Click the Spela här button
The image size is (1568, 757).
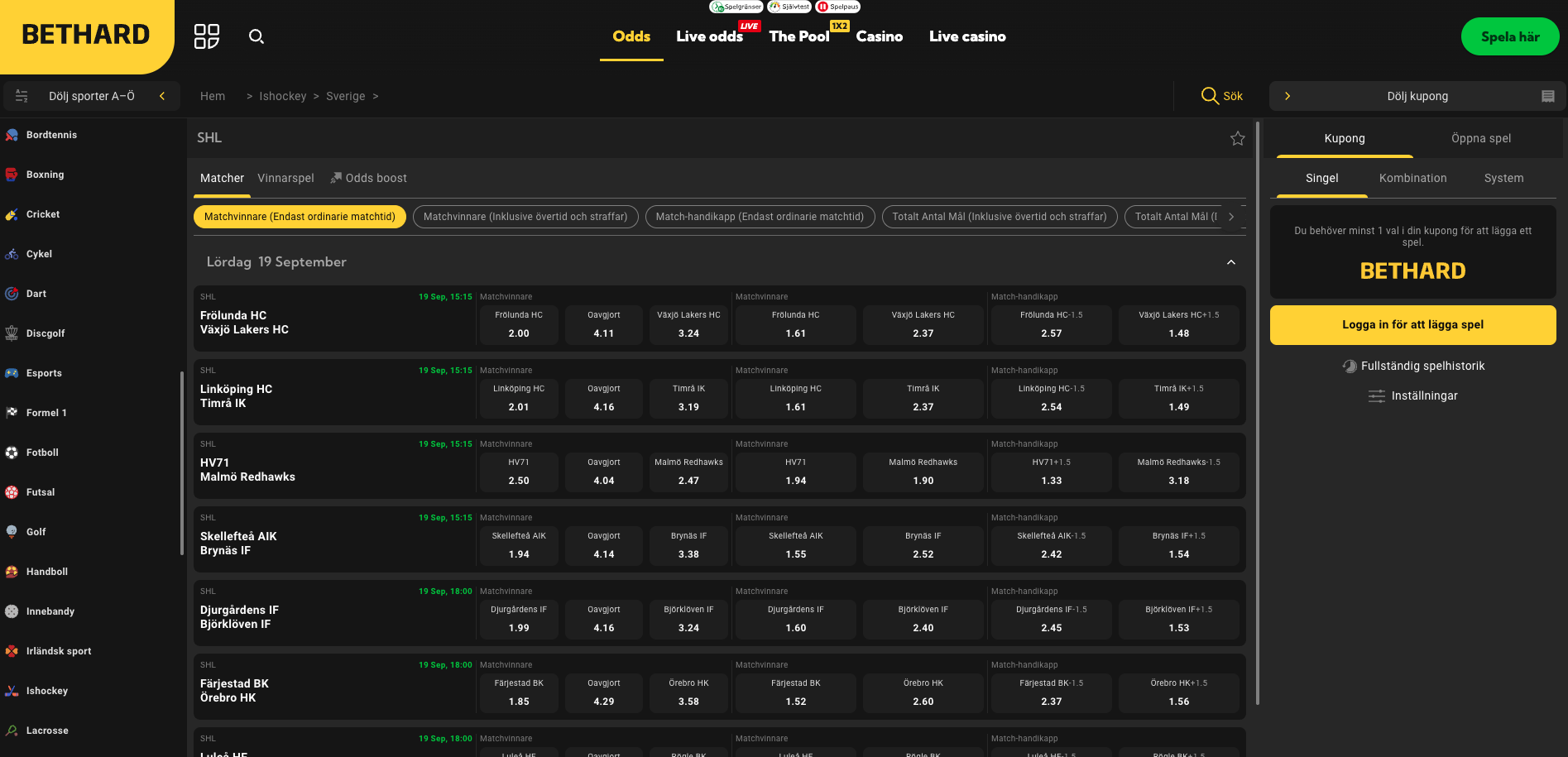pyautogui.click(x=1510, y=36)
